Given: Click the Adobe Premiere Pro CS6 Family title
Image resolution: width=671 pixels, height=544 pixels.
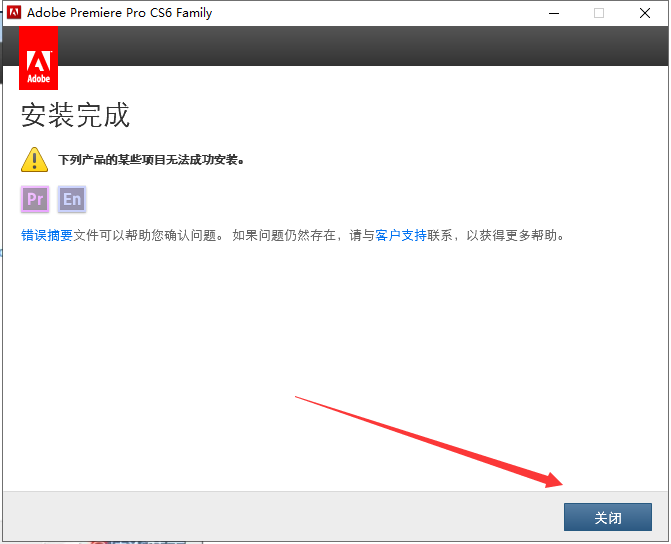Looking at the screenshot, I should [x=119, y=13].
